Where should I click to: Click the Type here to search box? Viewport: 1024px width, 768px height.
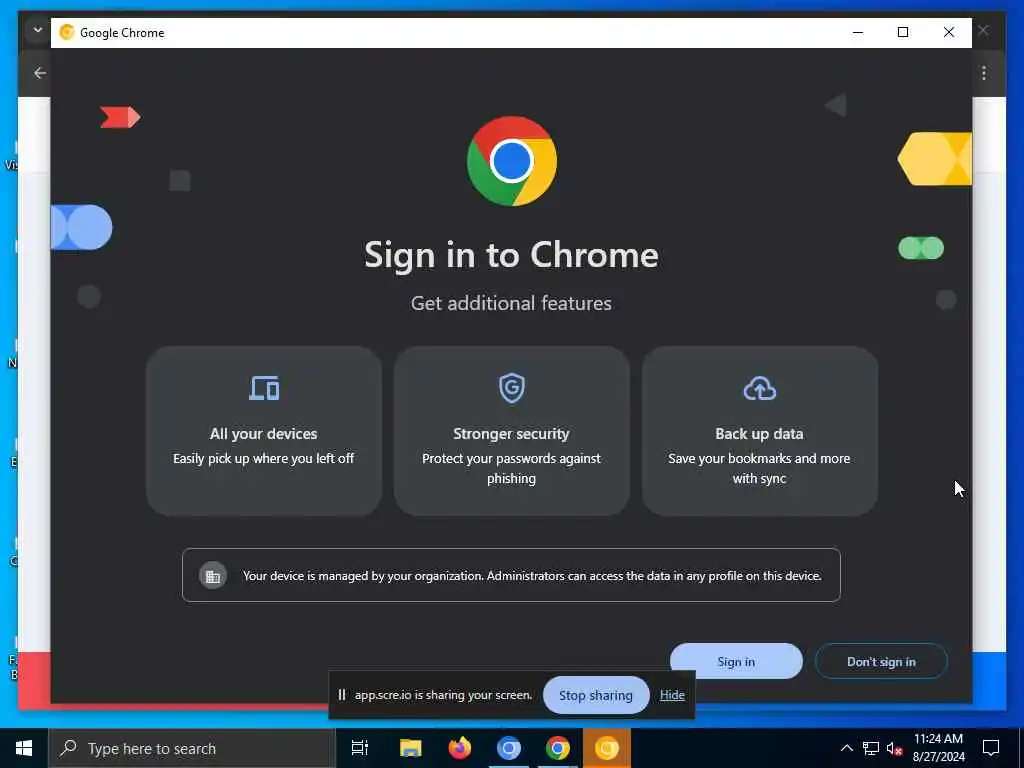coord(192,748)
